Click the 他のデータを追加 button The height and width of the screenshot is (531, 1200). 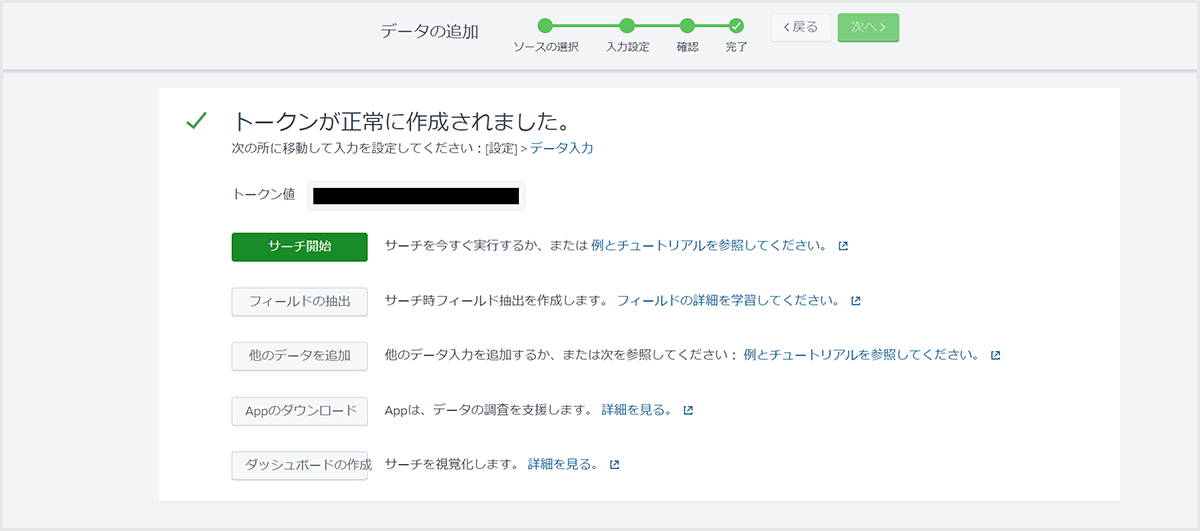tap(299, 356)
